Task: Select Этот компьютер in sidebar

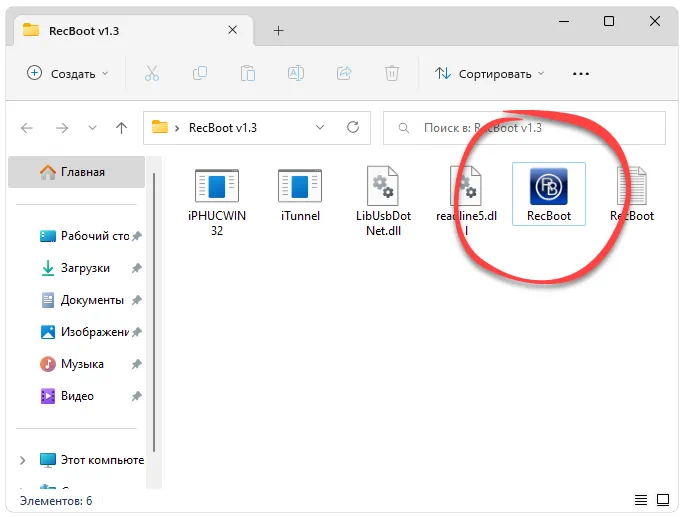Action: (x=92, y=460)
